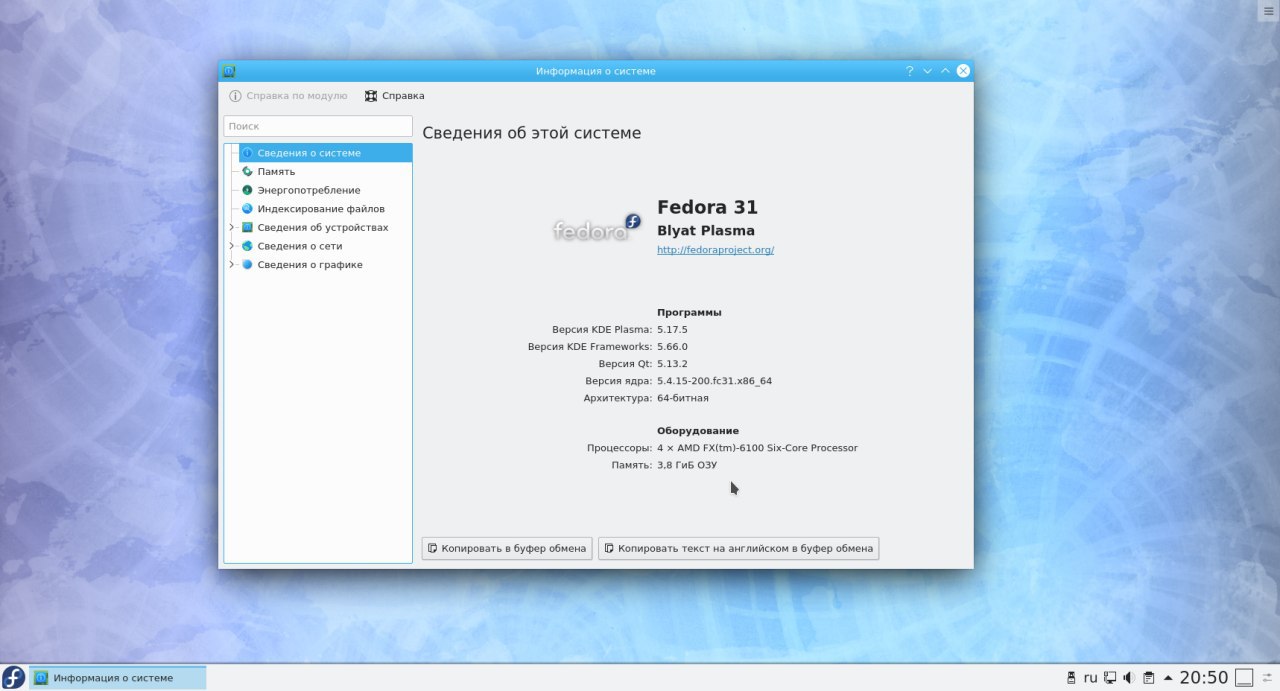Viewport: 1280px width, 691px height.
Task: Click the show desktop panel button
Action: 1243,678
